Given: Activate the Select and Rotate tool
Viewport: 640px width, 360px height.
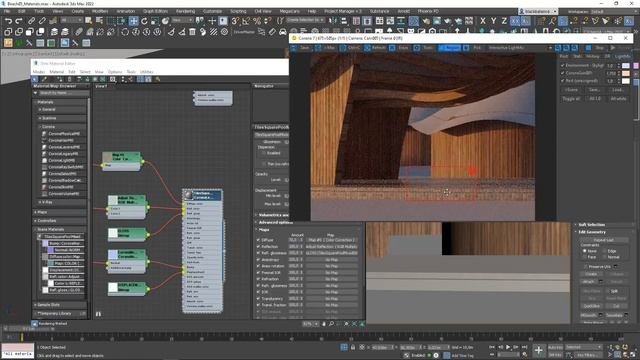Looking at the screenshot, I should [x=144, y=20].
